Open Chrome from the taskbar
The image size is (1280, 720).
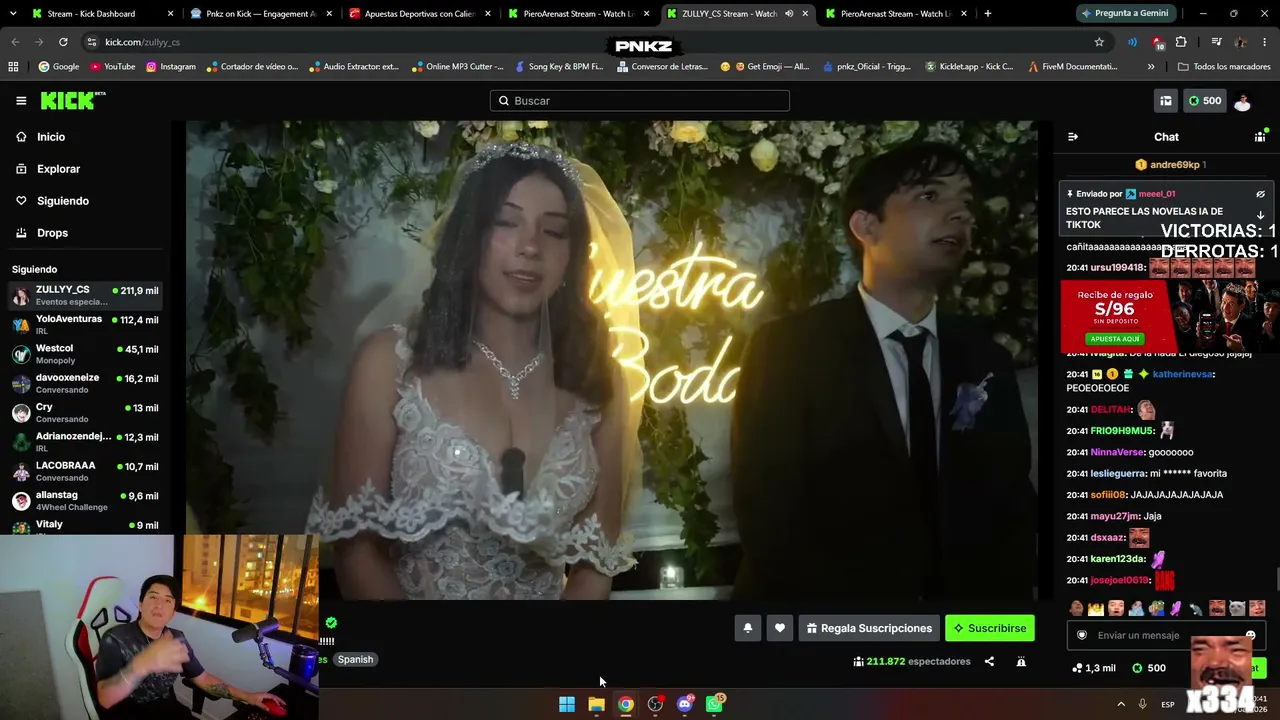(626, 704)
